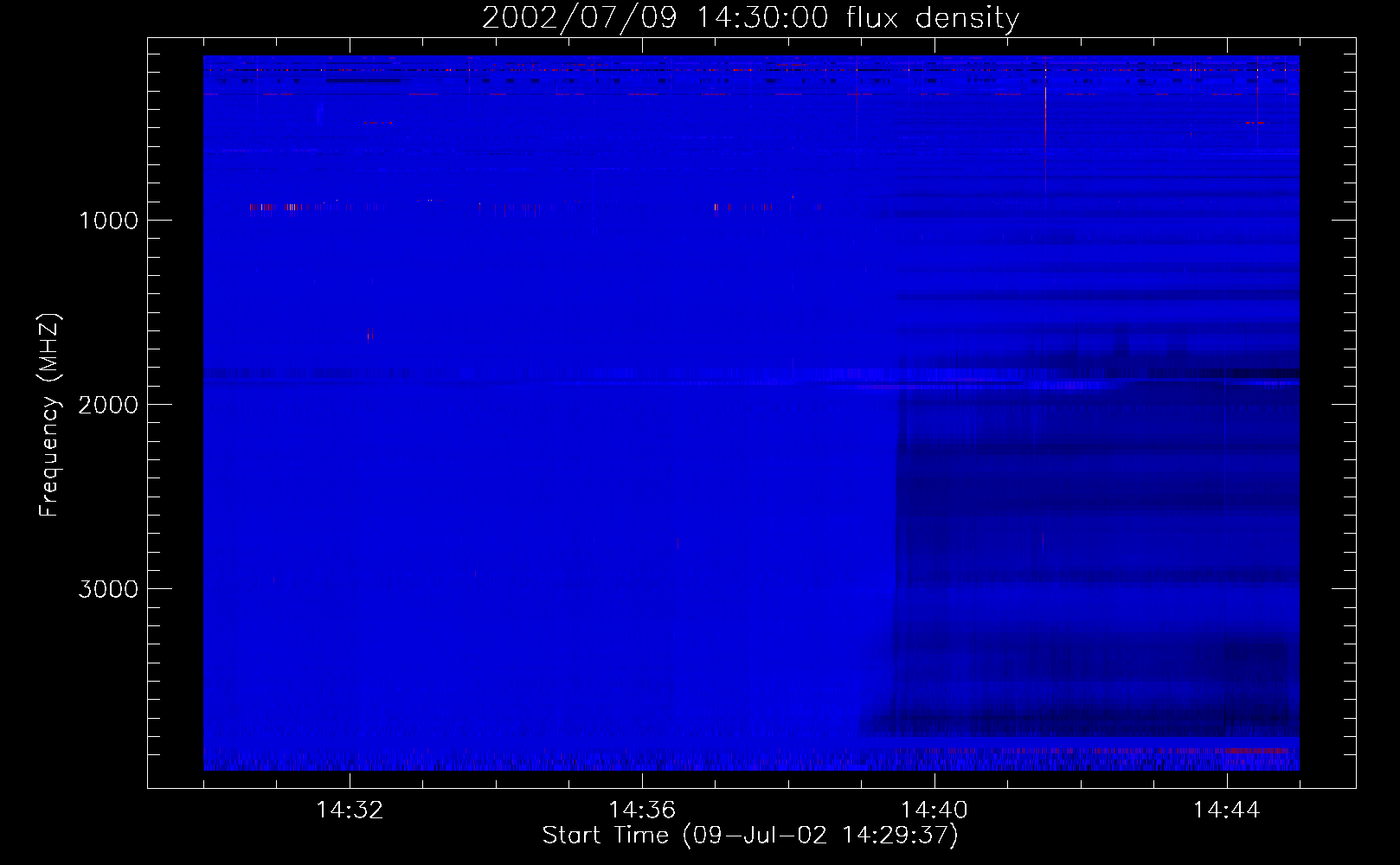1400x865 pixels.
Task: Click the 'Start Time (09-Jul-02 14:29:37)' label
Action: coord(750,836)
